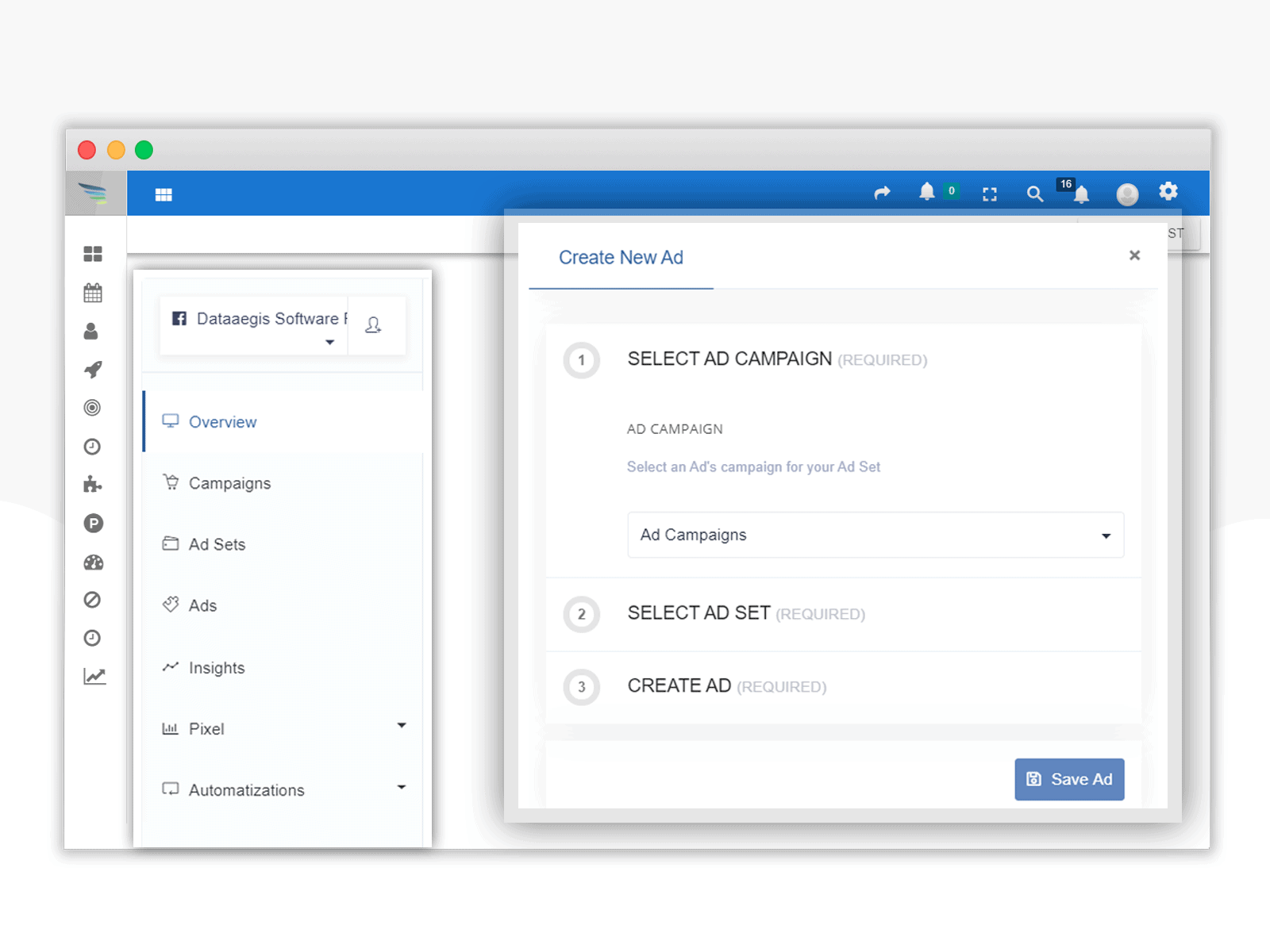Click the share arrow icon in header
The image size is (1270, 952).
pos(882,193)
